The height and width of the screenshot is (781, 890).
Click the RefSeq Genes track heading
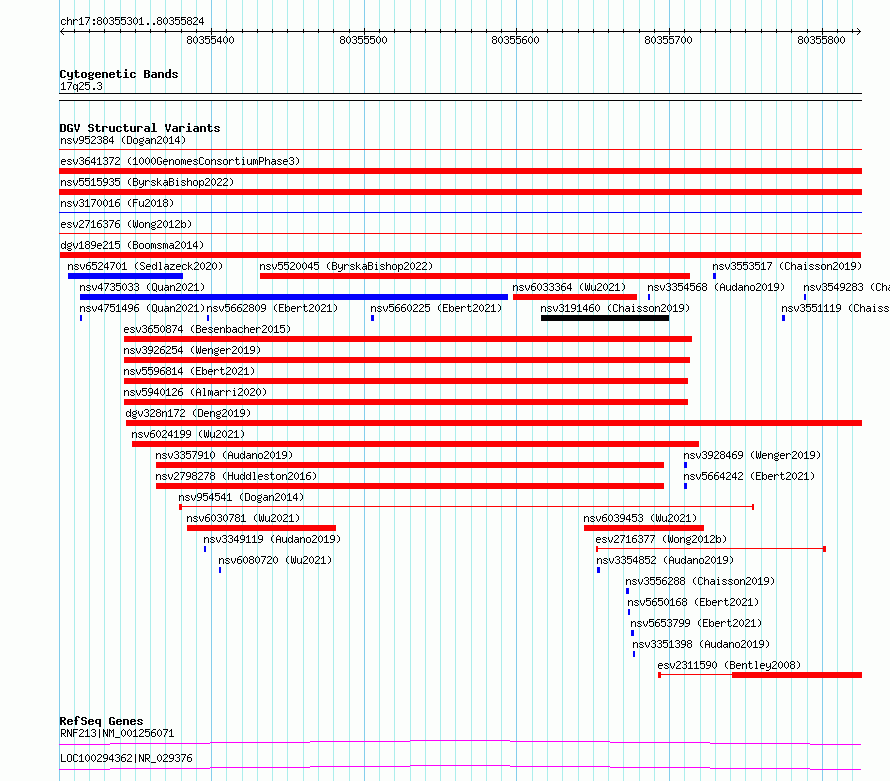(x=101, y=721)
